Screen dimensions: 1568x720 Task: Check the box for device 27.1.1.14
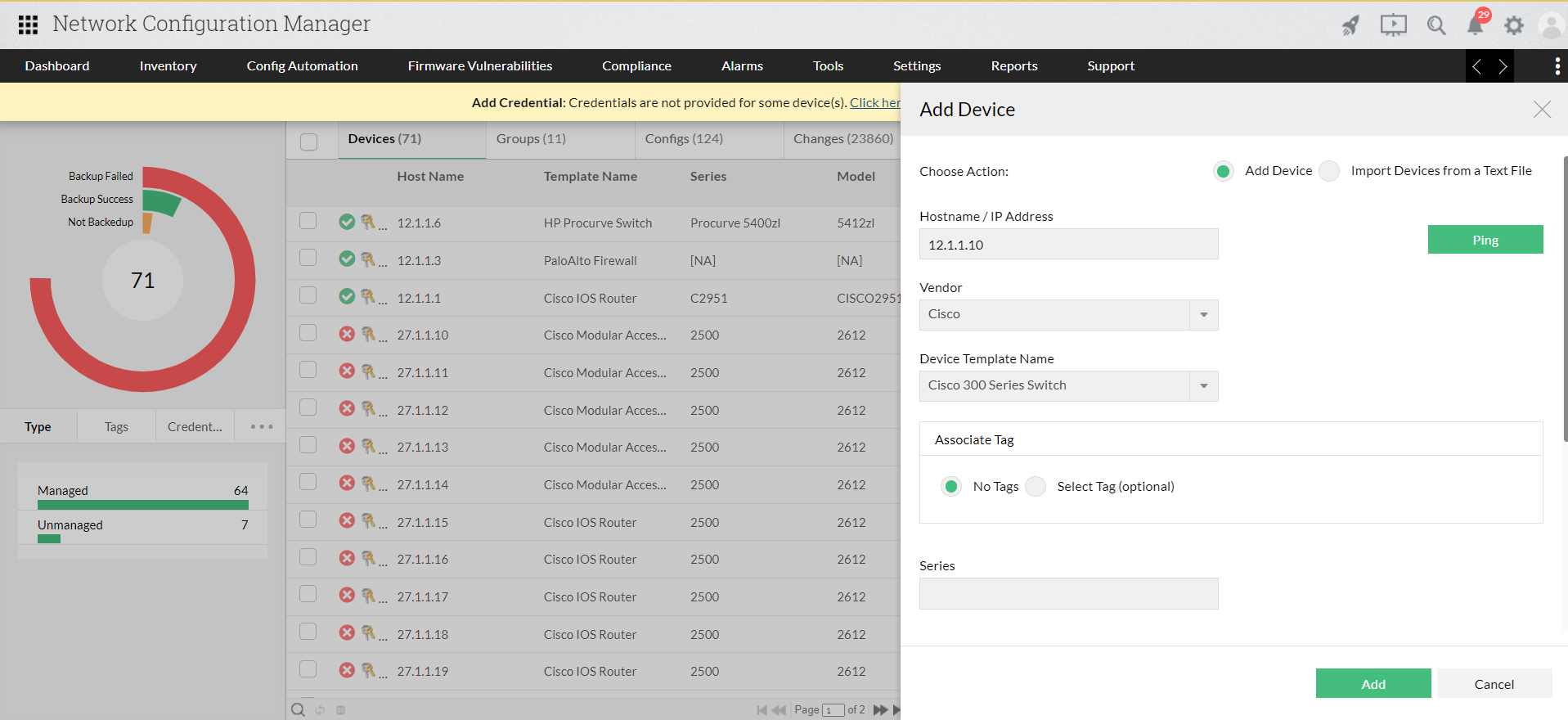click(x=308, y=482)
